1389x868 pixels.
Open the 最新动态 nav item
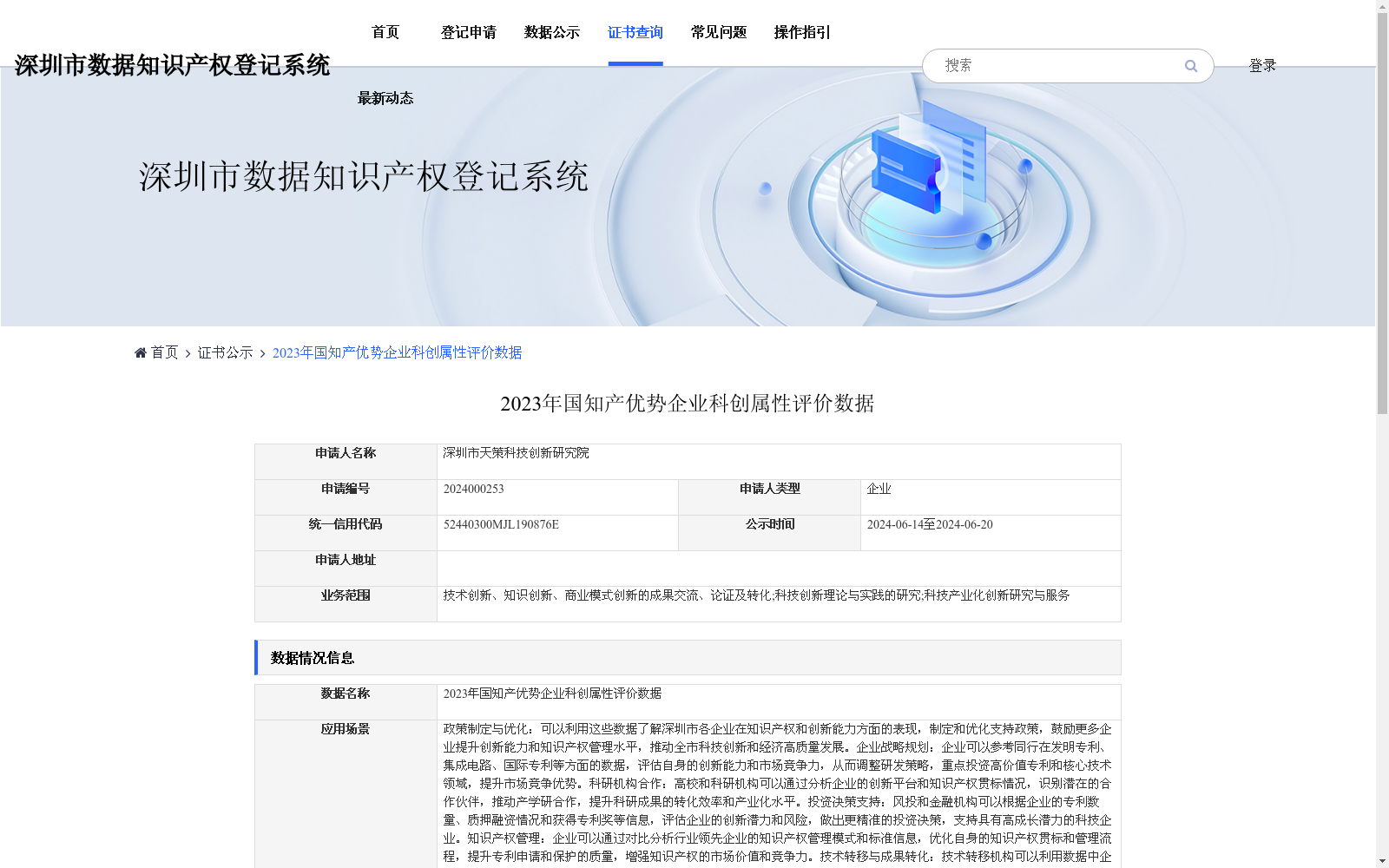[385, 98]
